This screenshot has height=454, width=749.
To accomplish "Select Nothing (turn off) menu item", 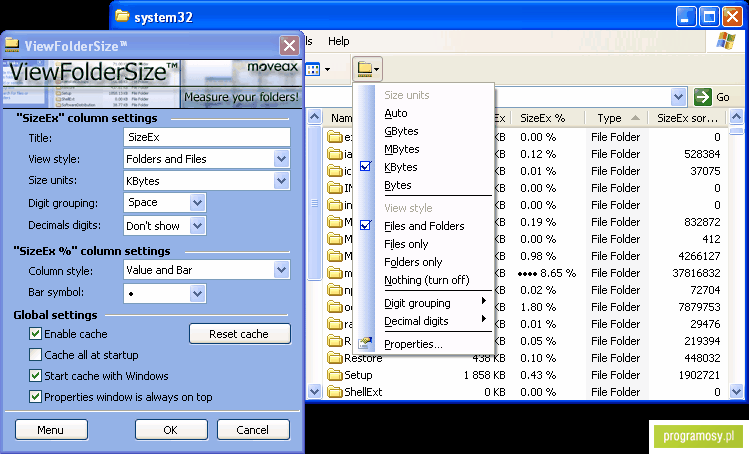I will [427, 280].
